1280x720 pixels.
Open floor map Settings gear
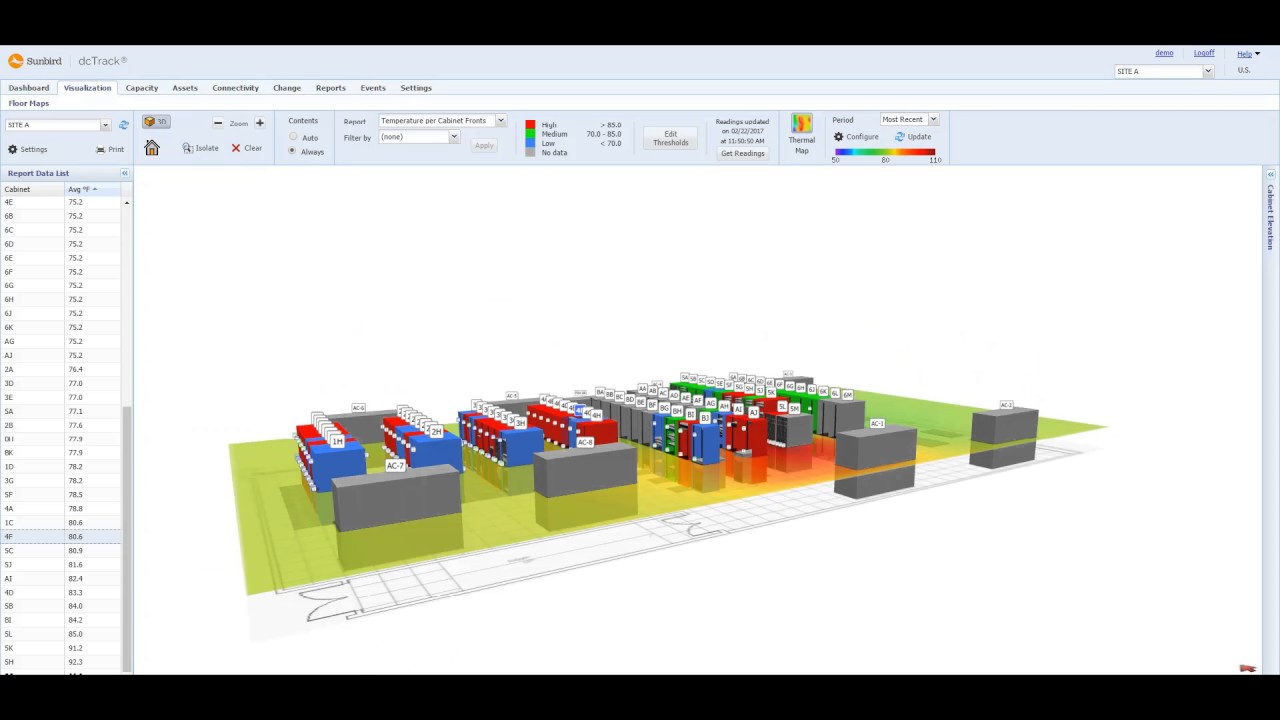[x=28, y=149]
